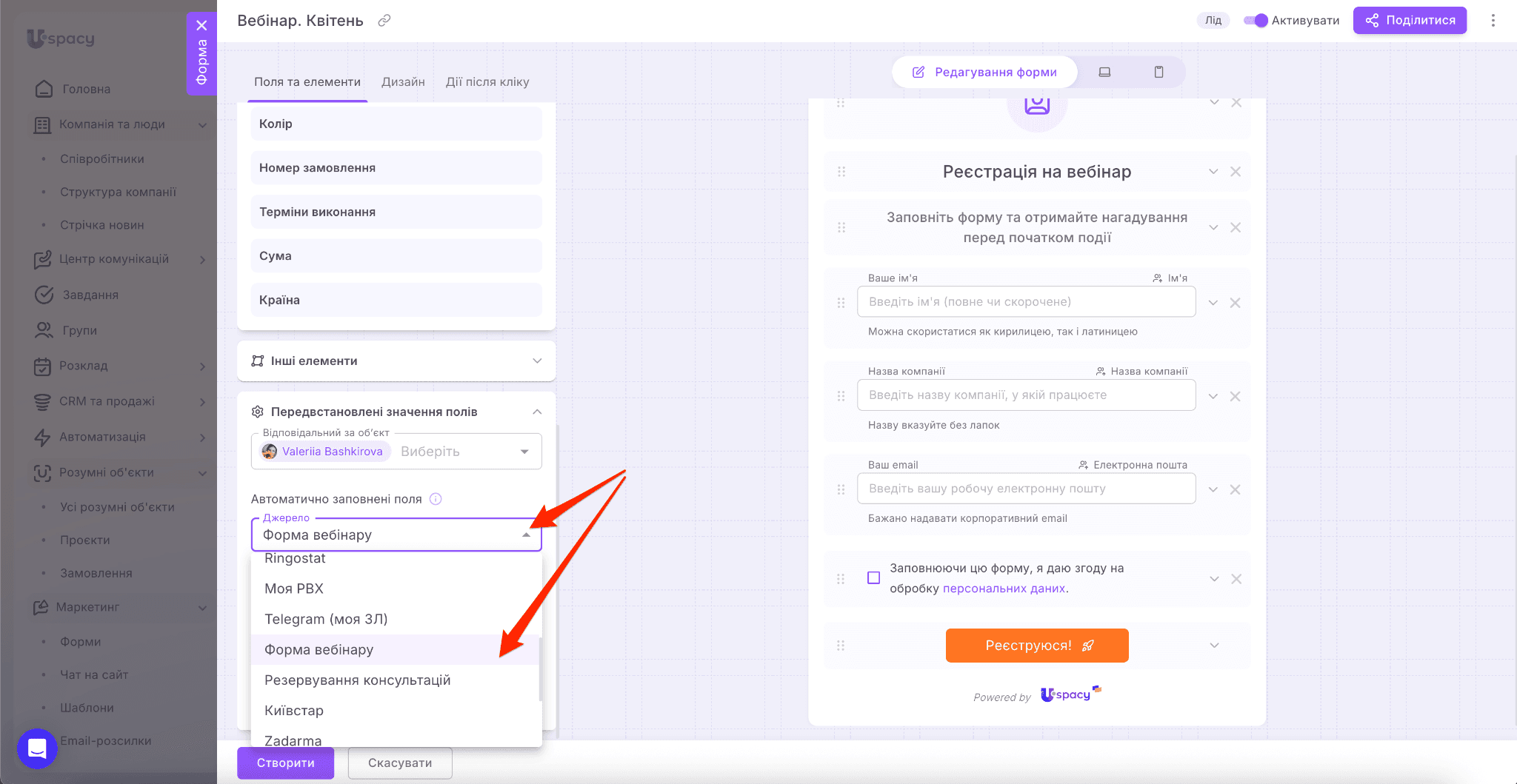Switch to desktop preview icon
This screenshot has height=784, width=1517.
point(1104,72)
